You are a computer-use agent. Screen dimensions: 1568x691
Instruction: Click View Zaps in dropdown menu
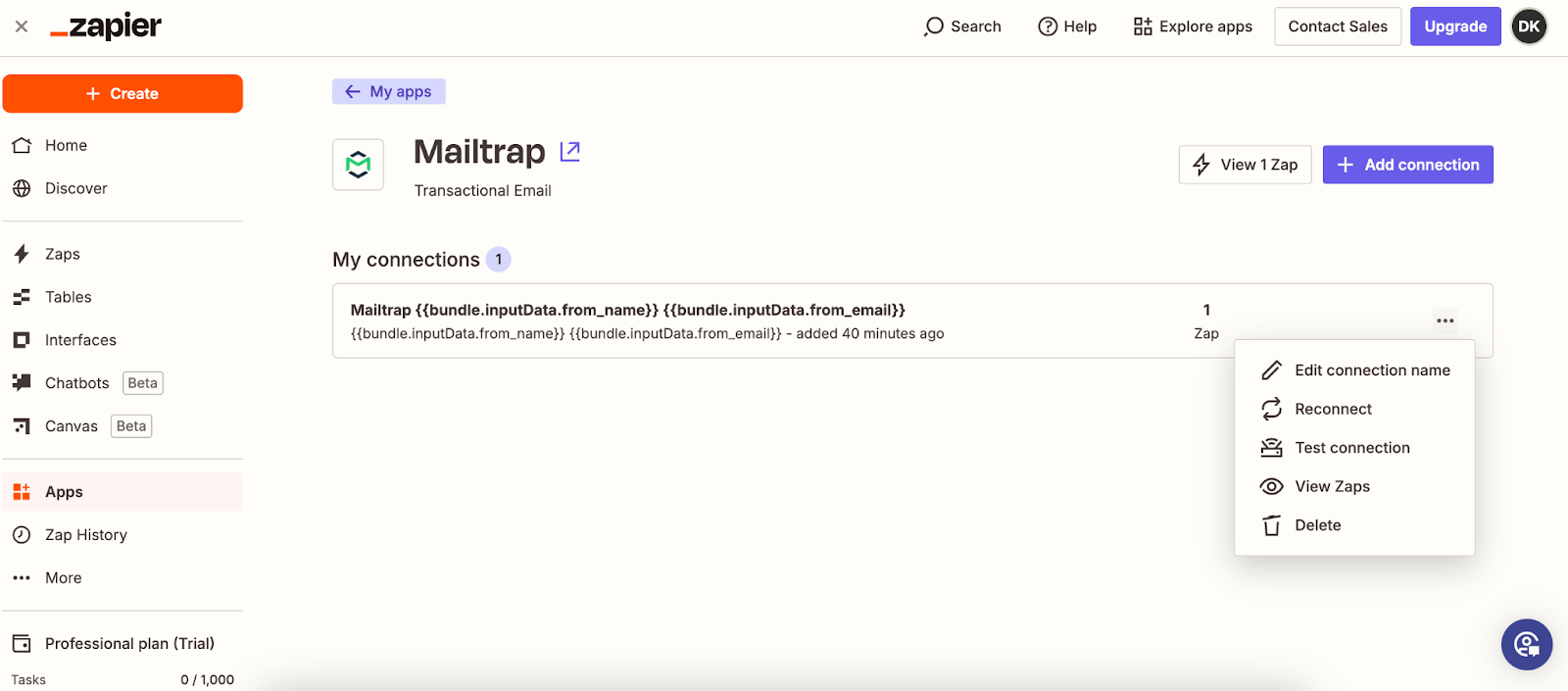1332,486
